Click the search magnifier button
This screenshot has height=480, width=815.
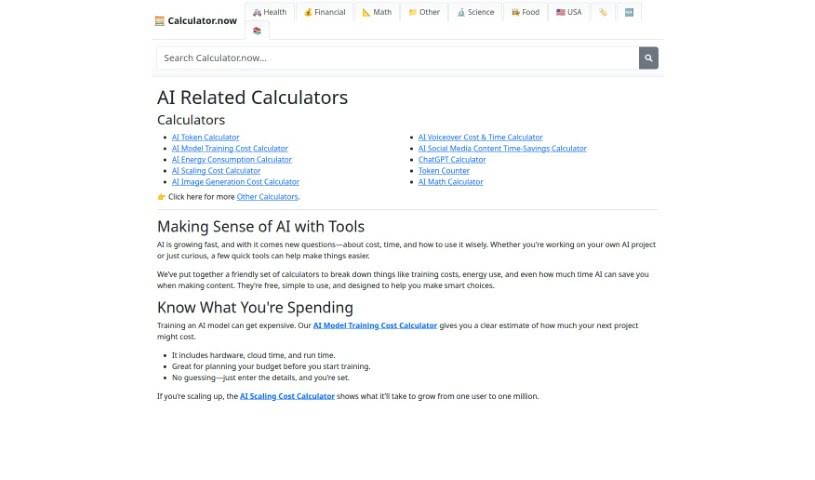(648, 58)
